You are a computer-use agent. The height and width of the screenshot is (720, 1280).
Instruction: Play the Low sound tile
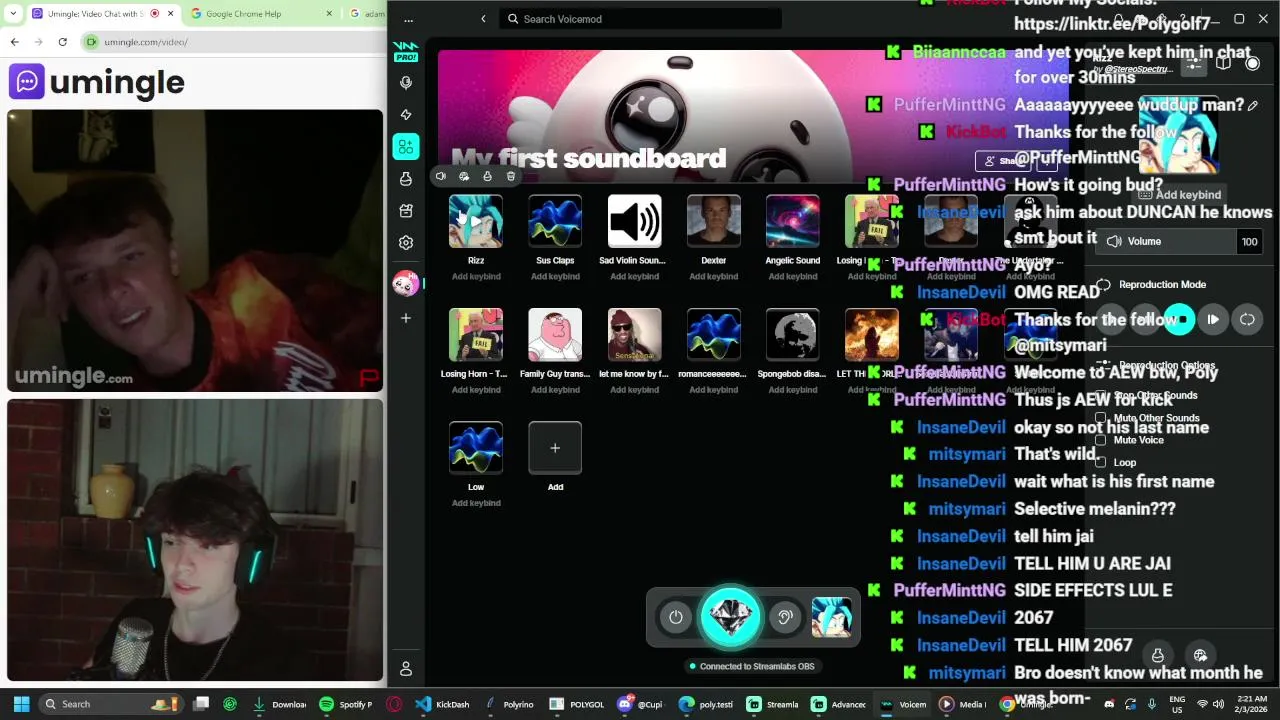click(x=476, y=448)
